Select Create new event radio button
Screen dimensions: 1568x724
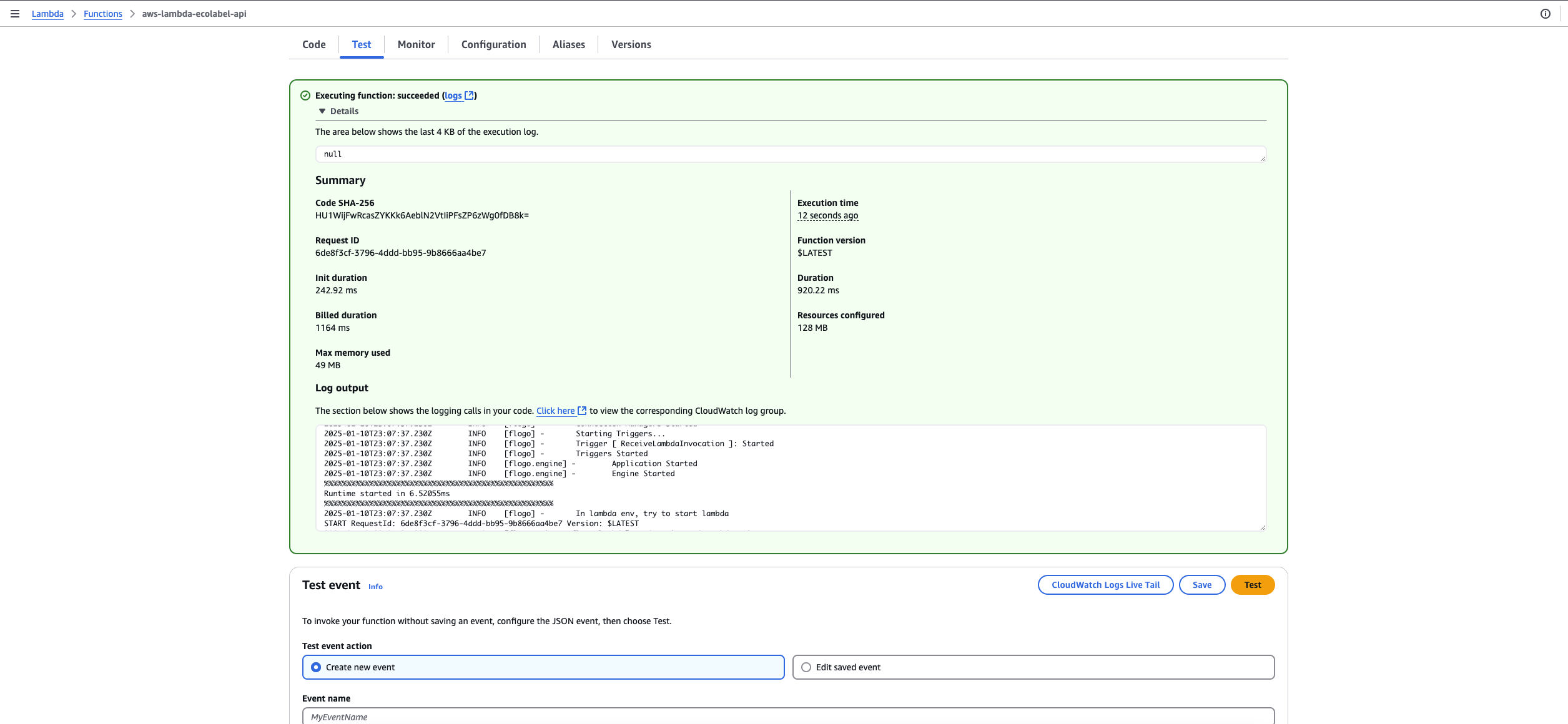(x=316, y=667)
